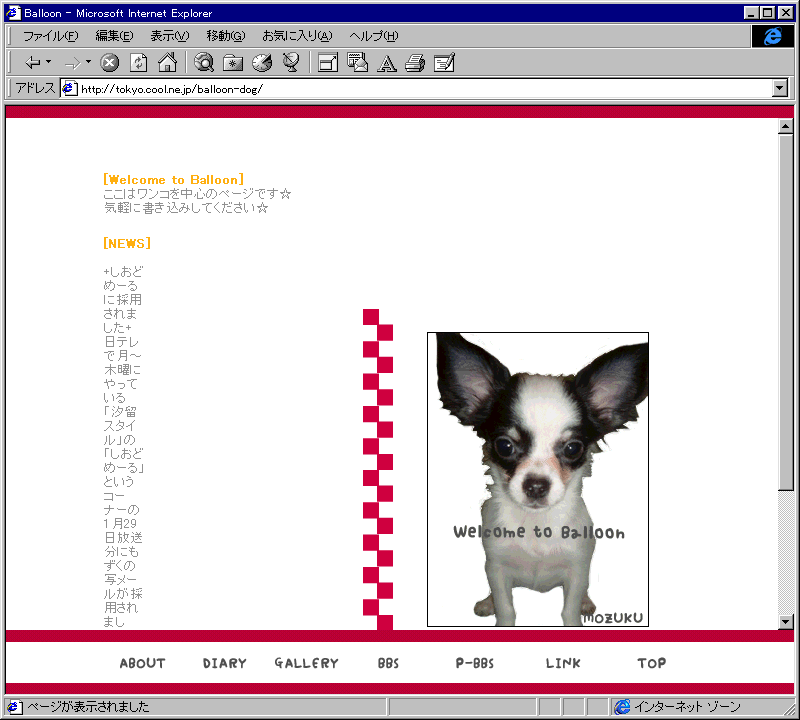Image resolution: width=800 pixels, height=720 pixels.
Task: Open the LINK navigation link
Action: point(563,663)
